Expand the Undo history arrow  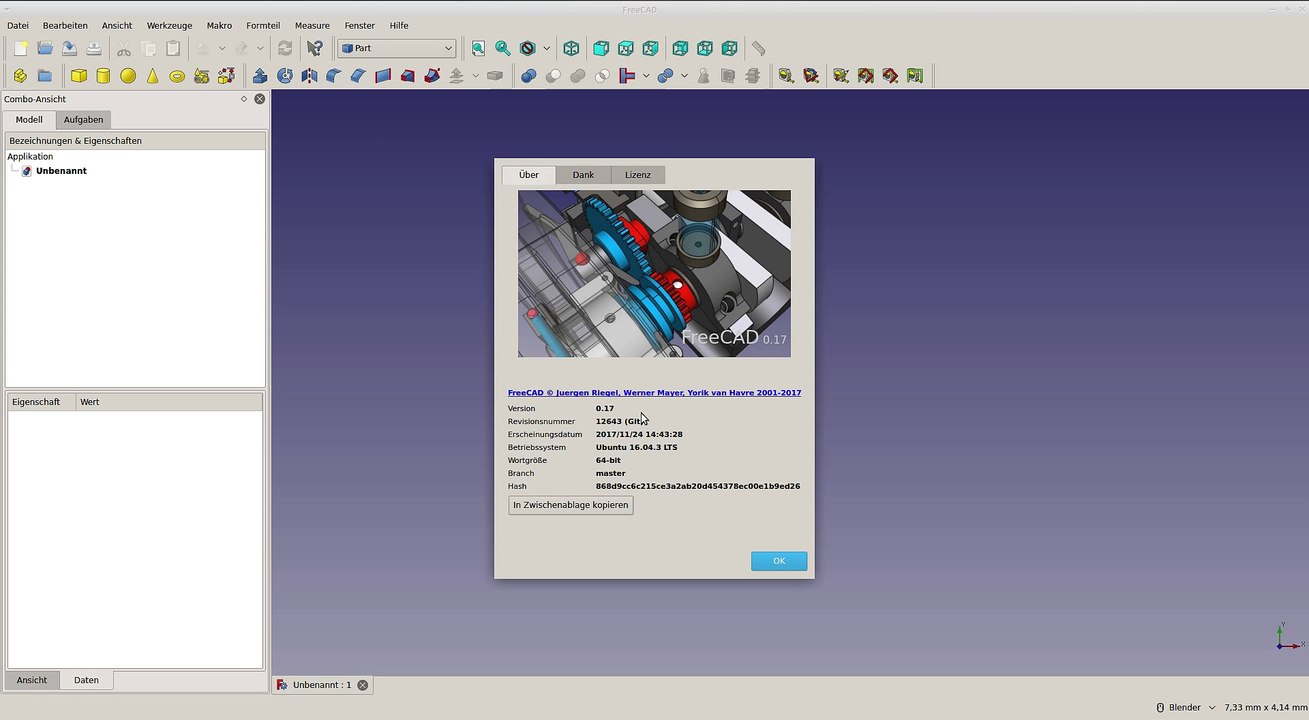click(222, 48)
